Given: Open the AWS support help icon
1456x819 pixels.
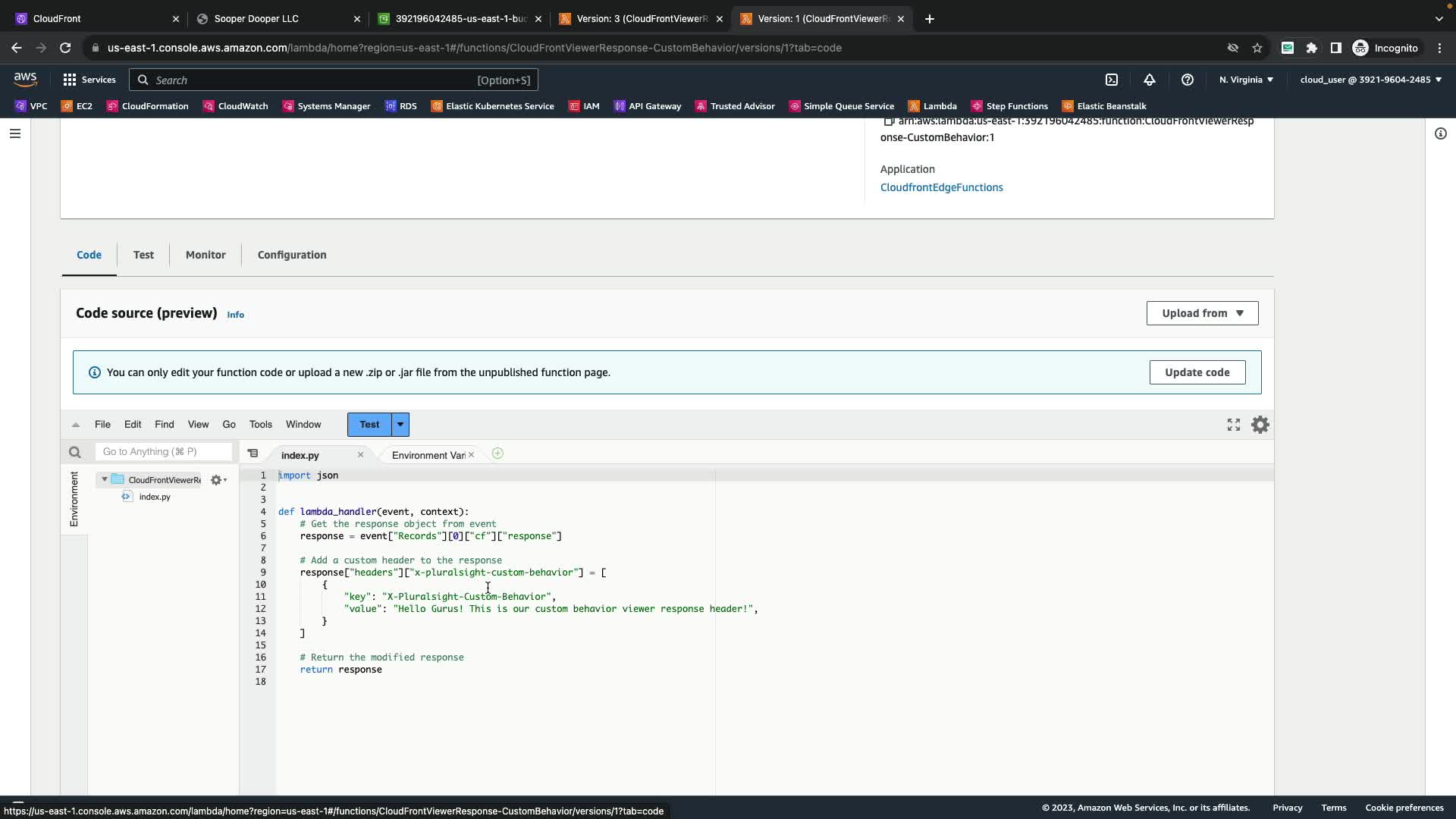Looking at the screenshot, I should tap(1188, 80).
